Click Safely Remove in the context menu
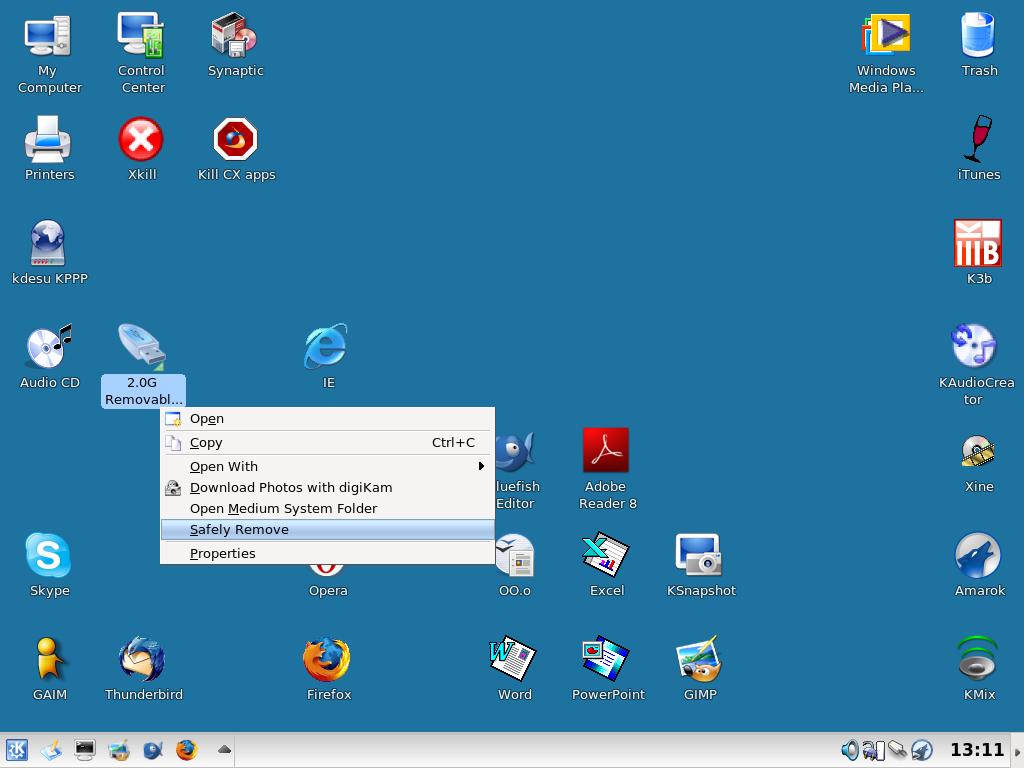This screenshot has height=768, width=1024. 327,530
